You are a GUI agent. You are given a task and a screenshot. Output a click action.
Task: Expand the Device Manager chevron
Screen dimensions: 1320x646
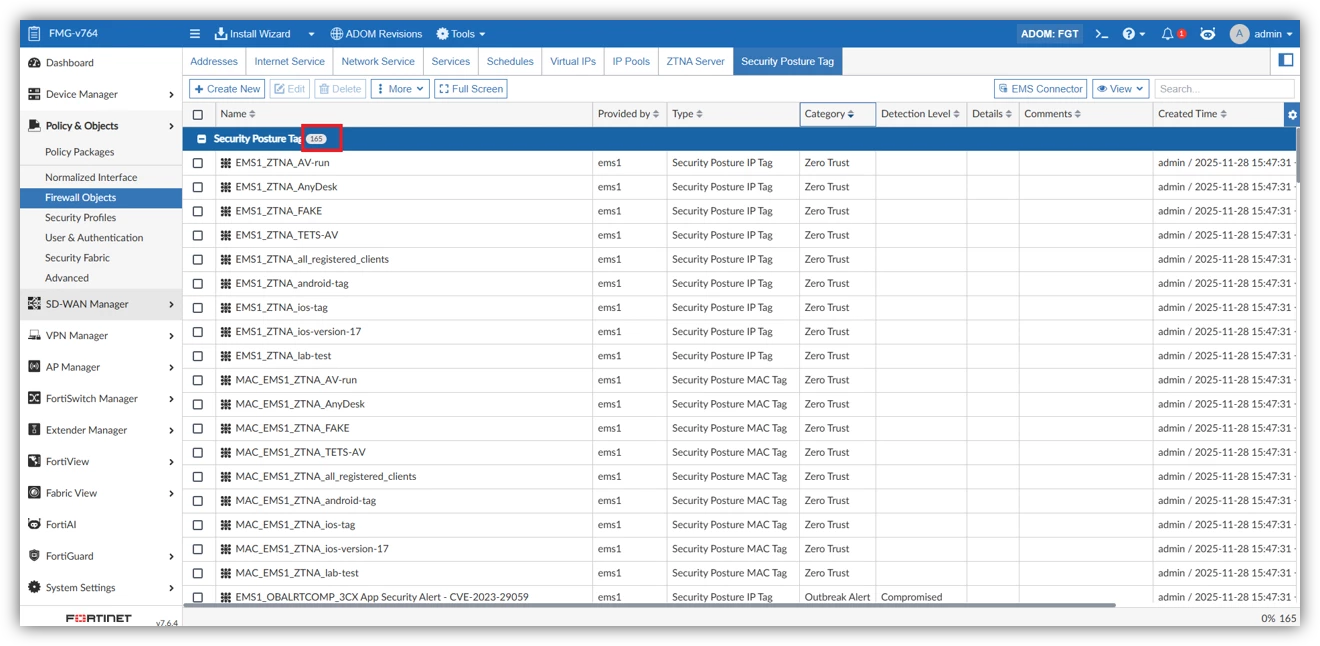coord(171,95)
